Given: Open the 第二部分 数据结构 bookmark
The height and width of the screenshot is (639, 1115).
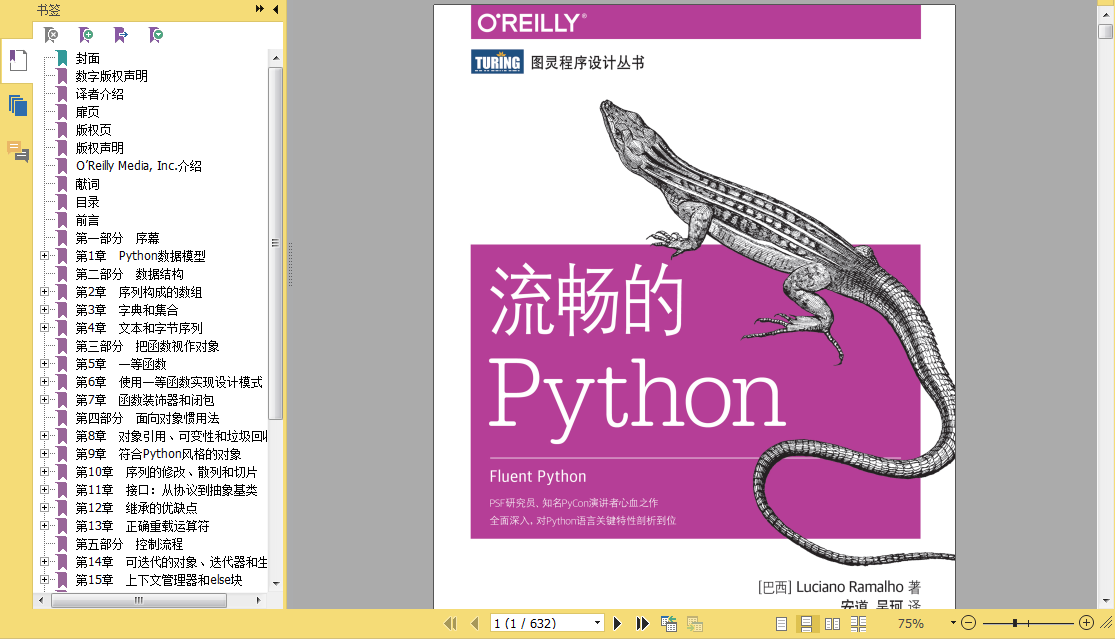Looking at the screenshot, I should click(129, 274).
